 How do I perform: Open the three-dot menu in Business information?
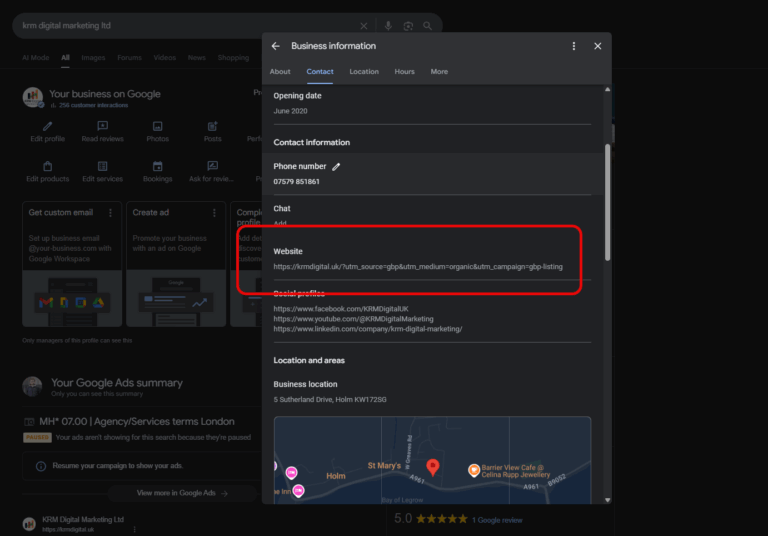point(573,46)
